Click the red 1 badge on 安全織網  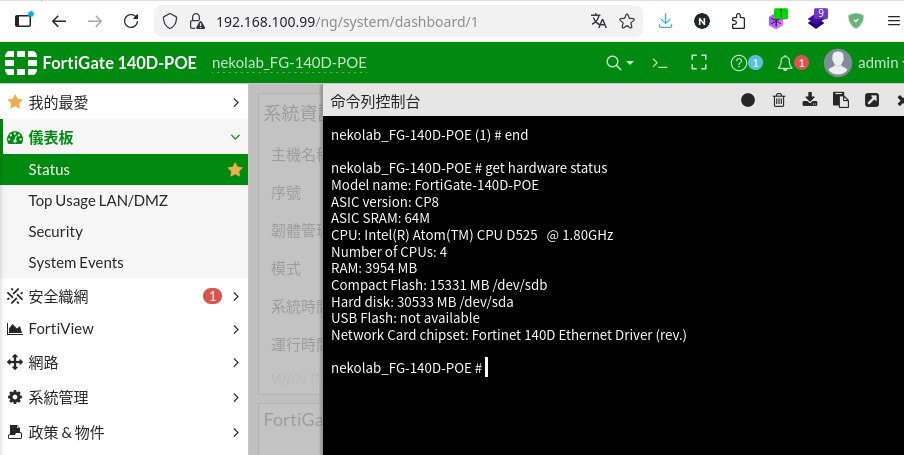point(212,296)
